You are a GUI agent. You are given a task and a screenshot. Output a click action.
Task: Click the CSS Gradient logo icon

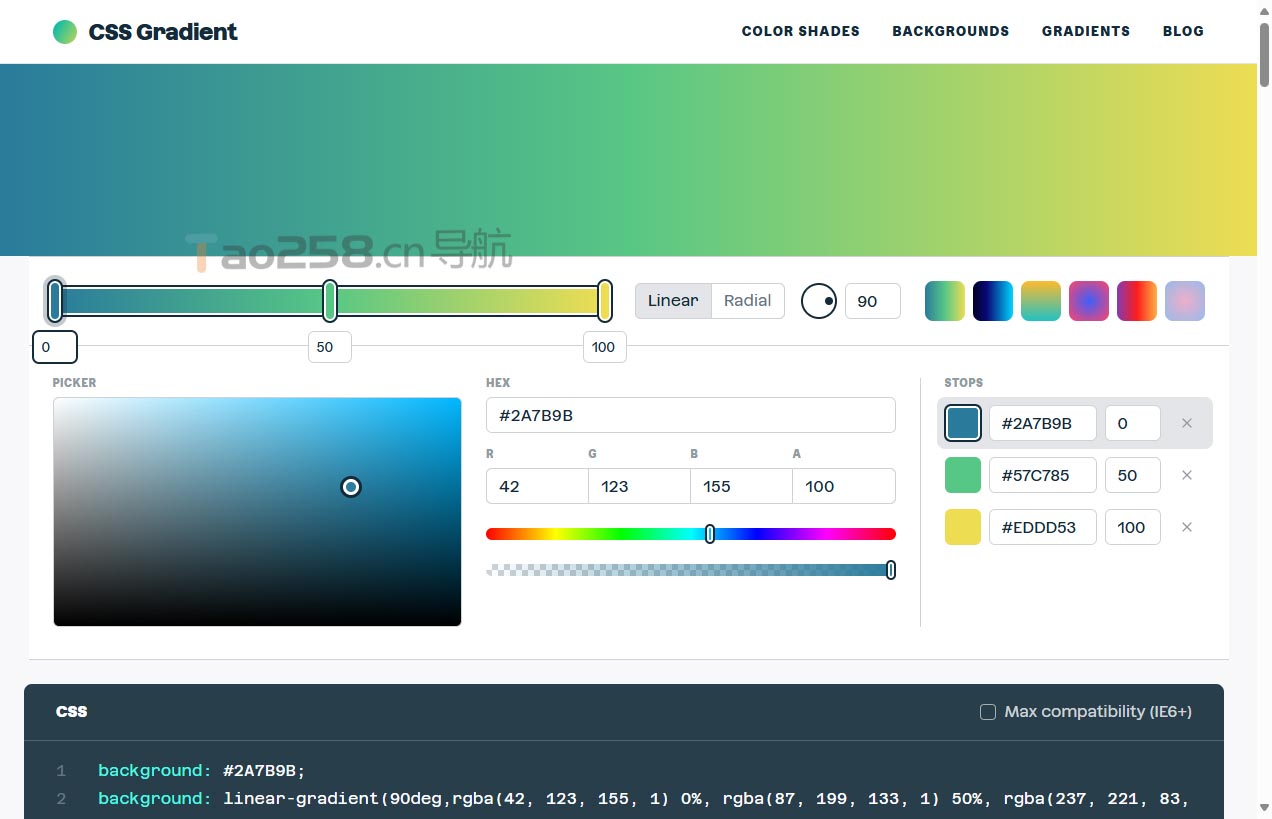coord(65,32)
